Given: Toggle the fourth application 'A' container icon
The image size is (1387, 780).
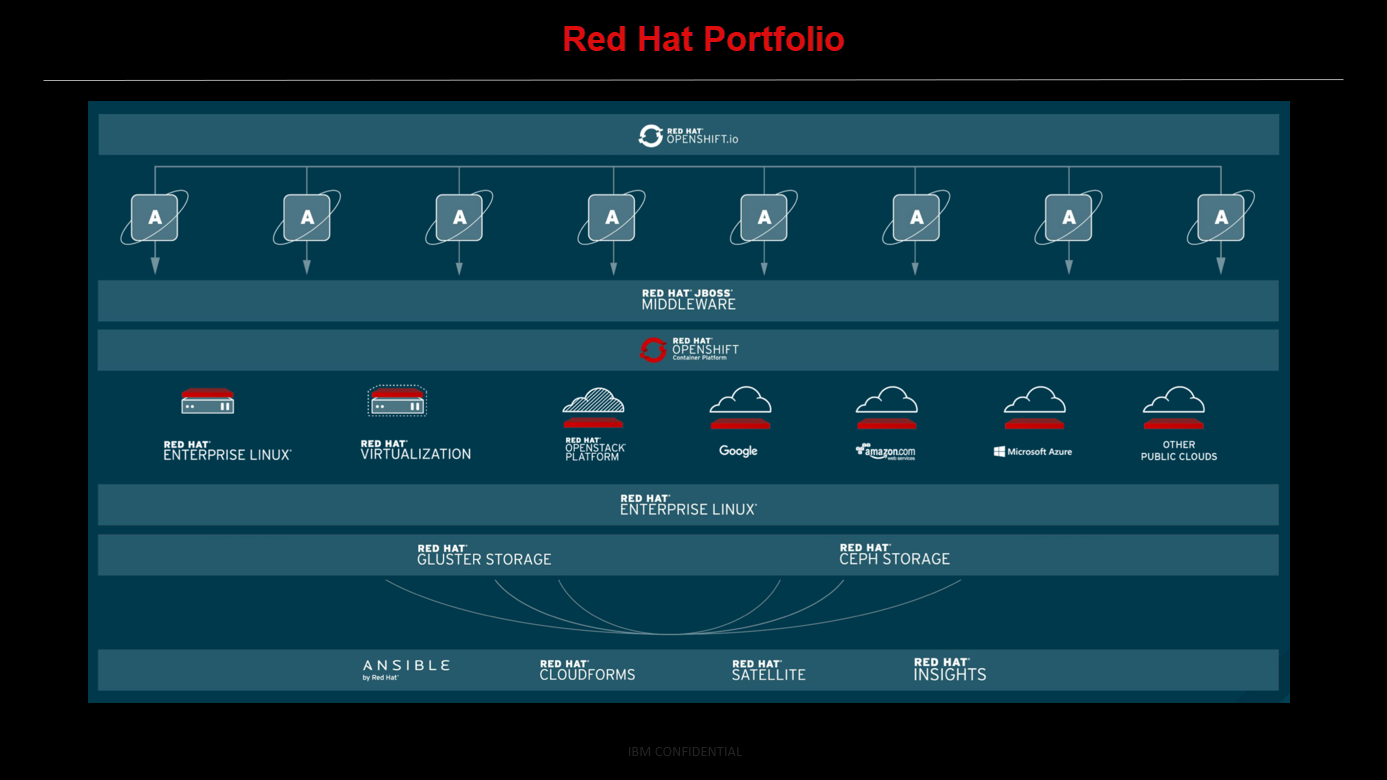Looking at the screenshot, I should 611,216.
